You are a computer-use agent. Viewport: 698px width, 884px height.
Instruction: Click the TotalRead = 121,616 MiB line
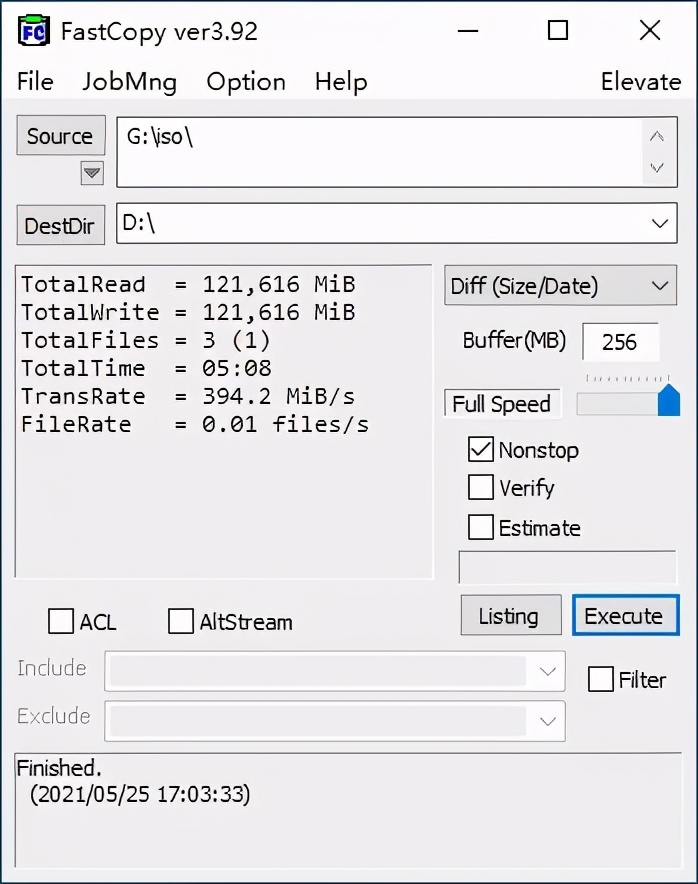click(x=188, y=284)
